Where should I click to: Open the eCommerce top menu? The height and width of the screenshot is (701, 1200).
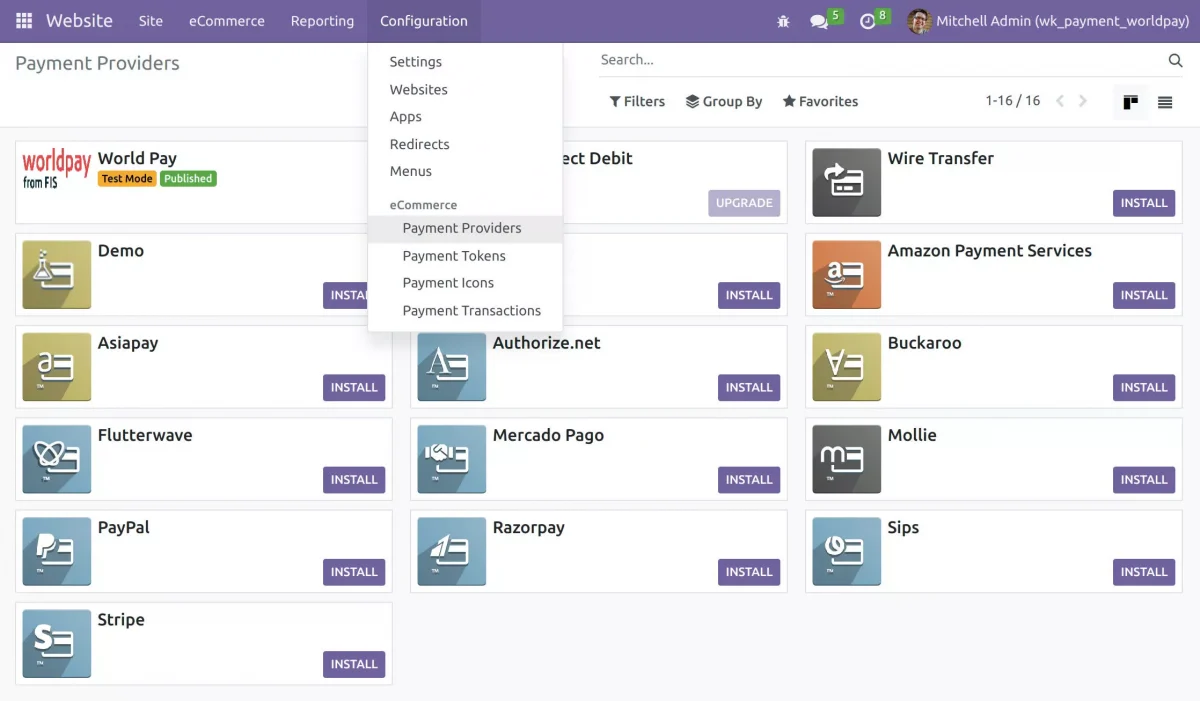227,21
